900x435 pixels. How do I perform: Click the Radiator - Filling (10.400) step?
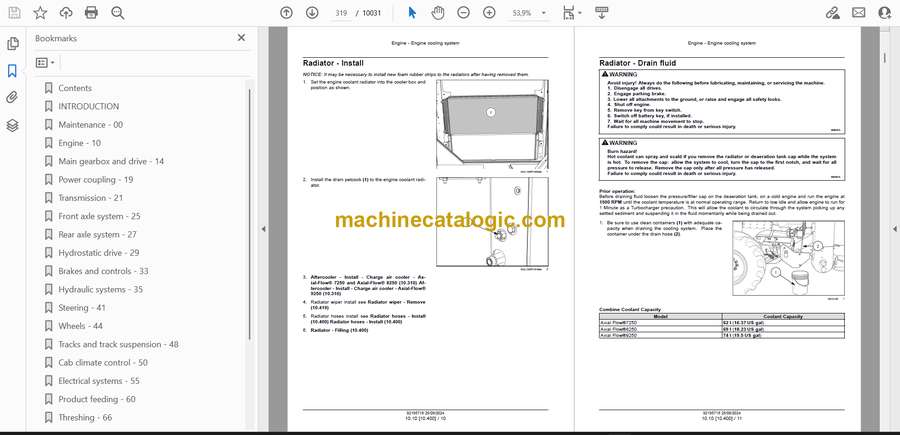coord(339,331)
